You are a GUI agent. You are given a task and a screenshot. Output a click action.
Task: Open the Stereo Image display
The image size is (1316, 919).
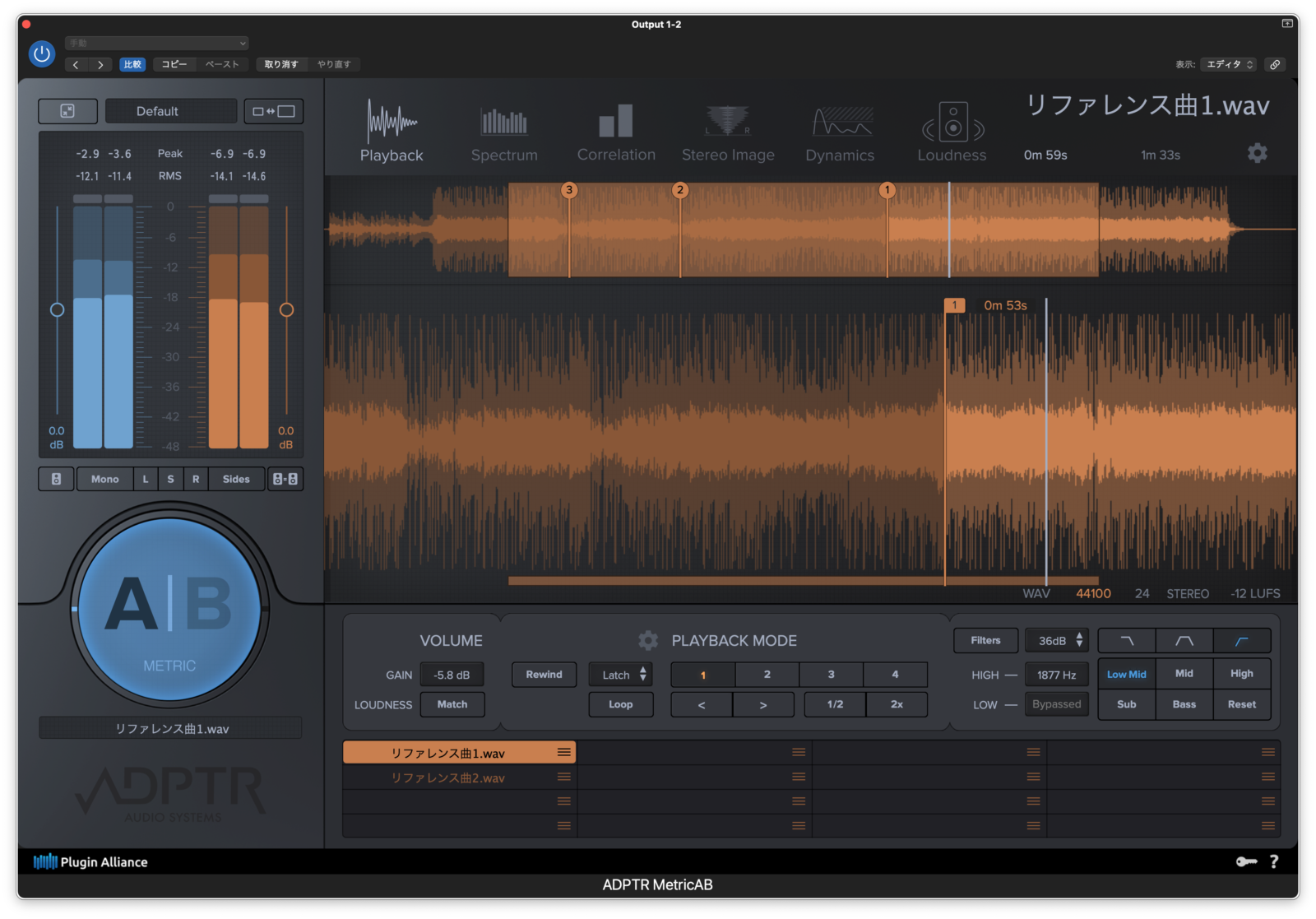[728, 132]
